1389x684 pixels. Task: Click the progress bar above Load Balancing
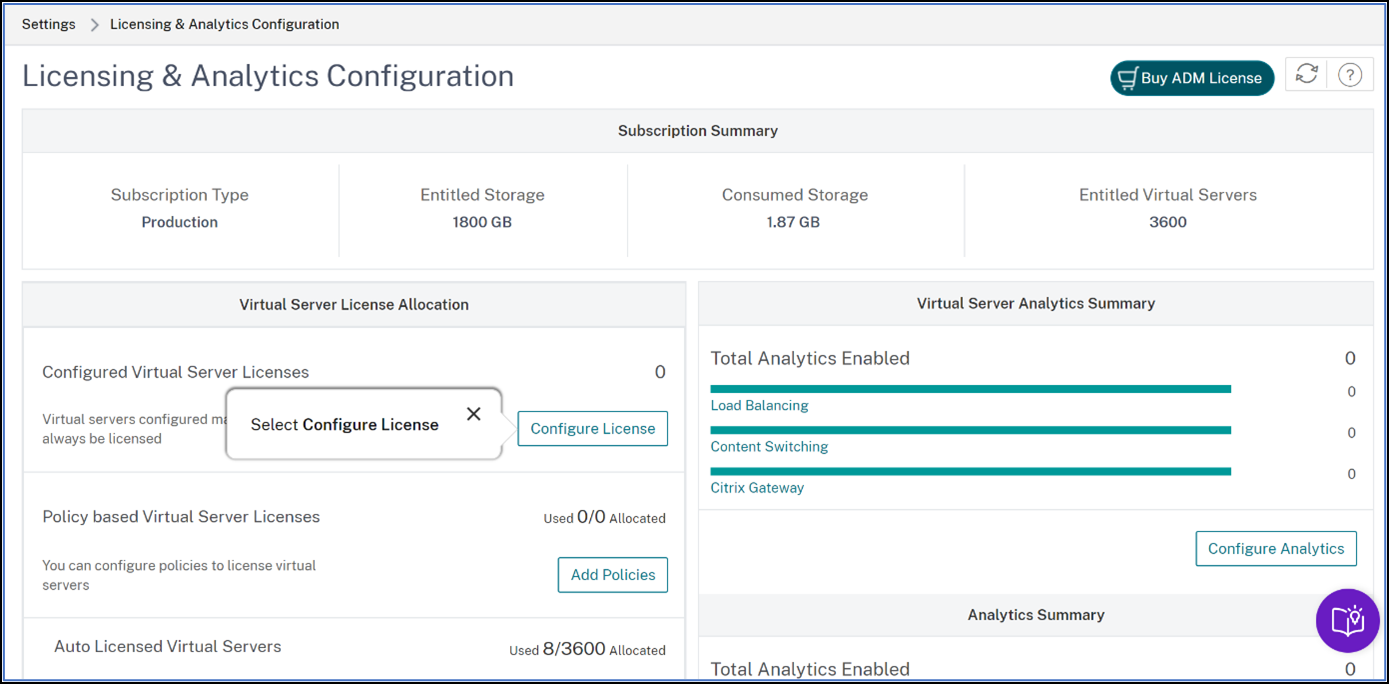(970, 389)
